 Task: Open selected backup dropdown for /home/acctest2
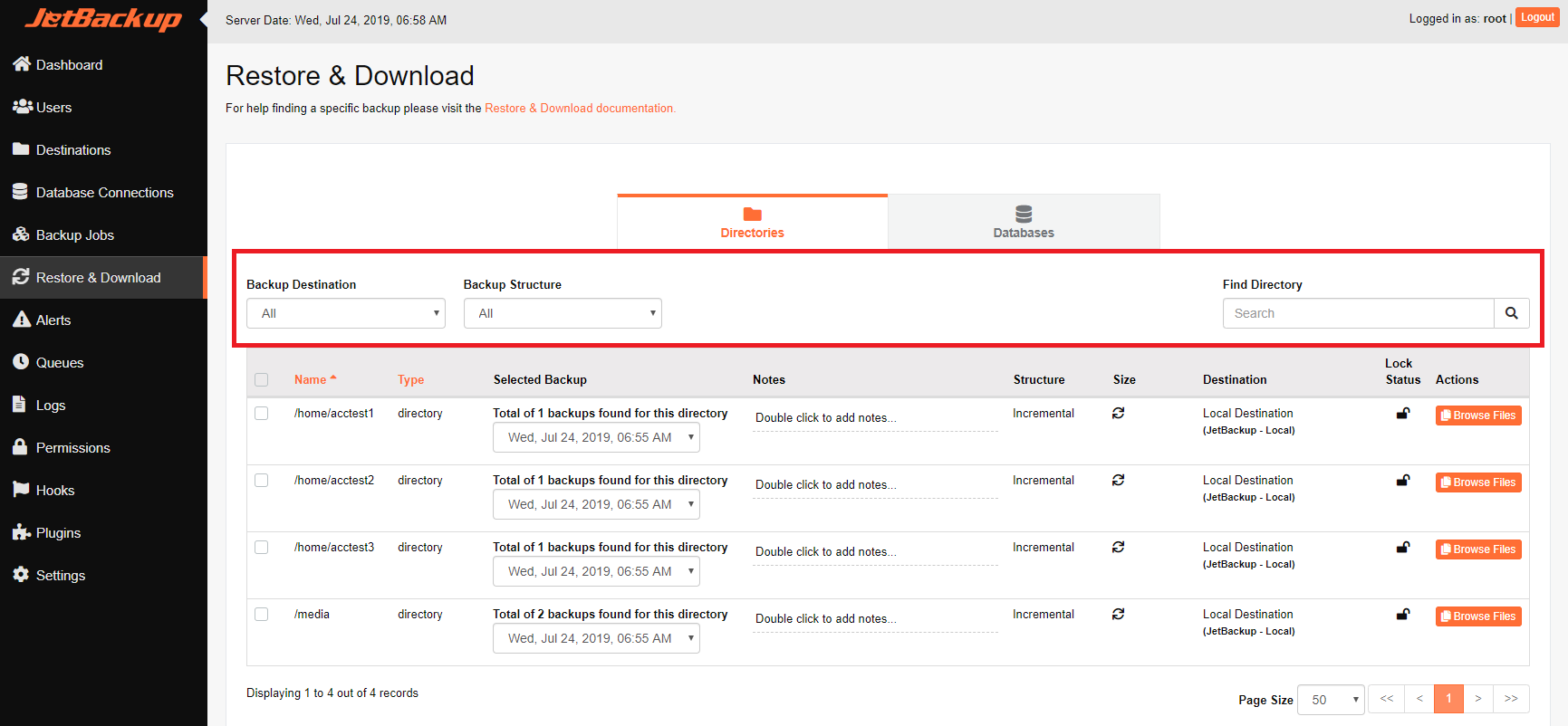click(596, 504)
